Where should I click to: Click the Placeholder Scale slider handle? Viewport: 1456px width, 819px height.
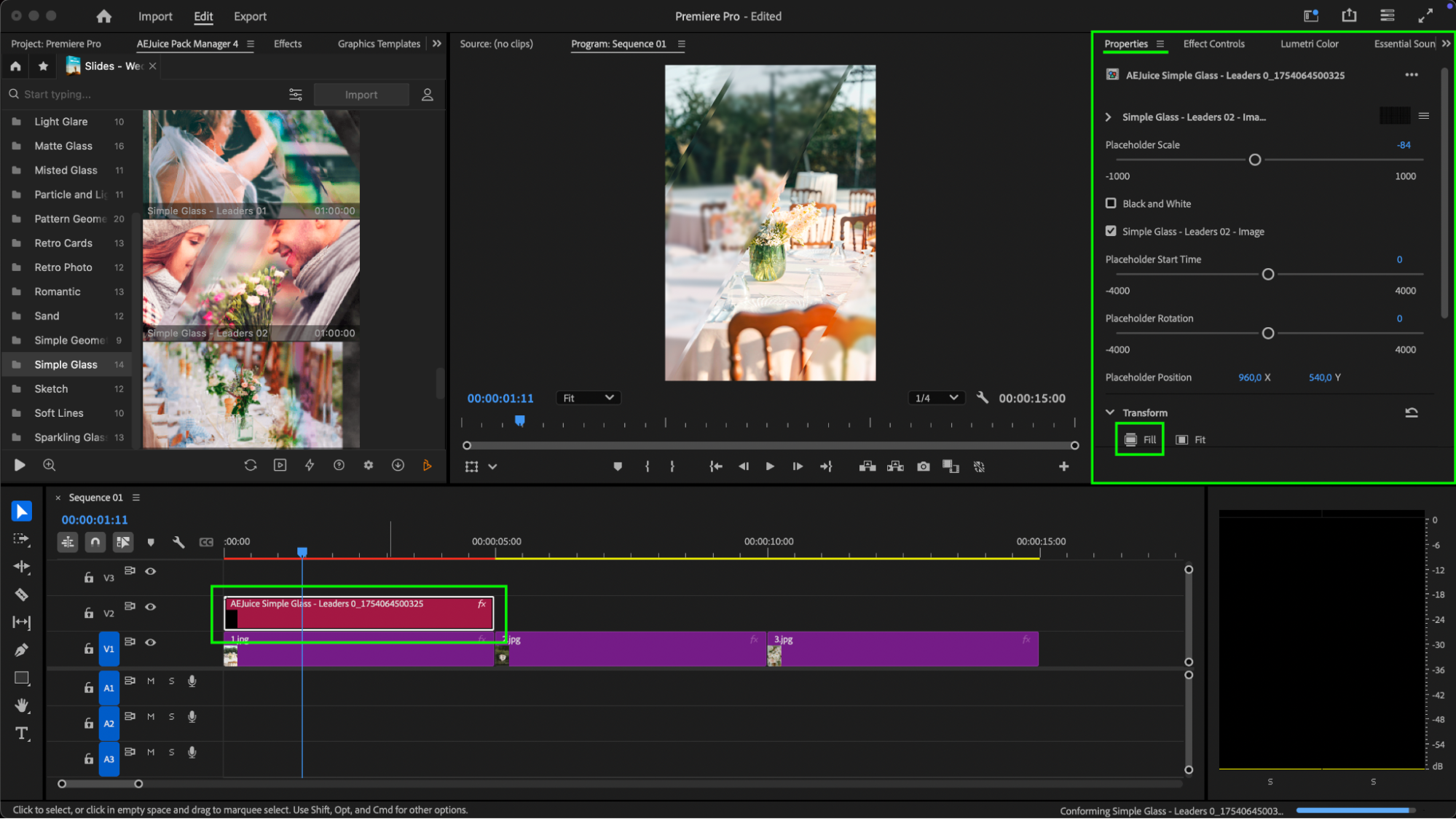[x=1254, y=160]
